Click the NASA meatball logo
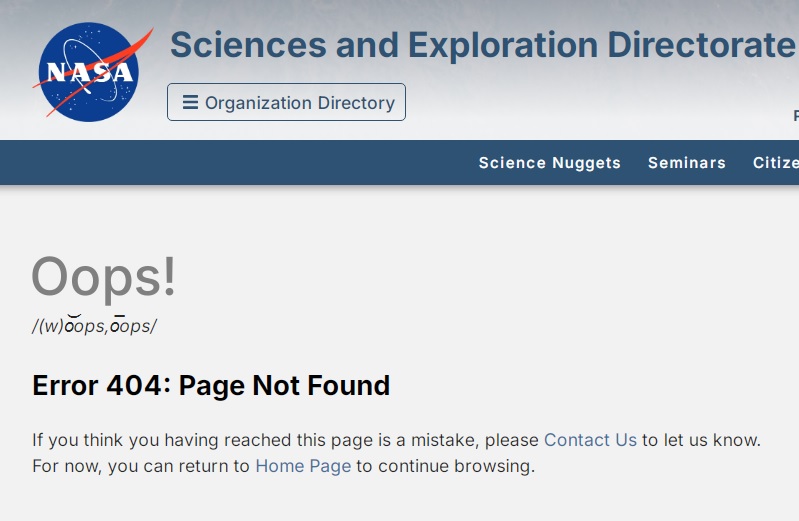Image resolution: width=799 pixels, height=521 pixels. point(88,73)
